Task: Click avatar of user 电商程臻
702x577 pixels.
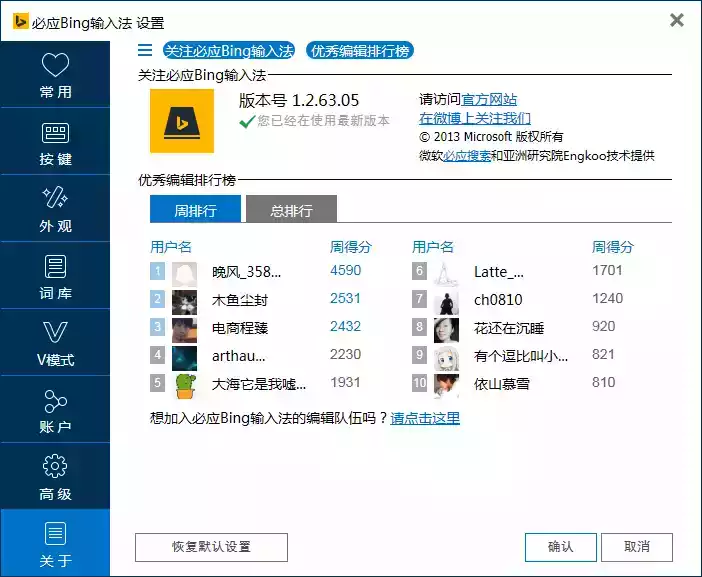Action: click(x=184, y=330)
